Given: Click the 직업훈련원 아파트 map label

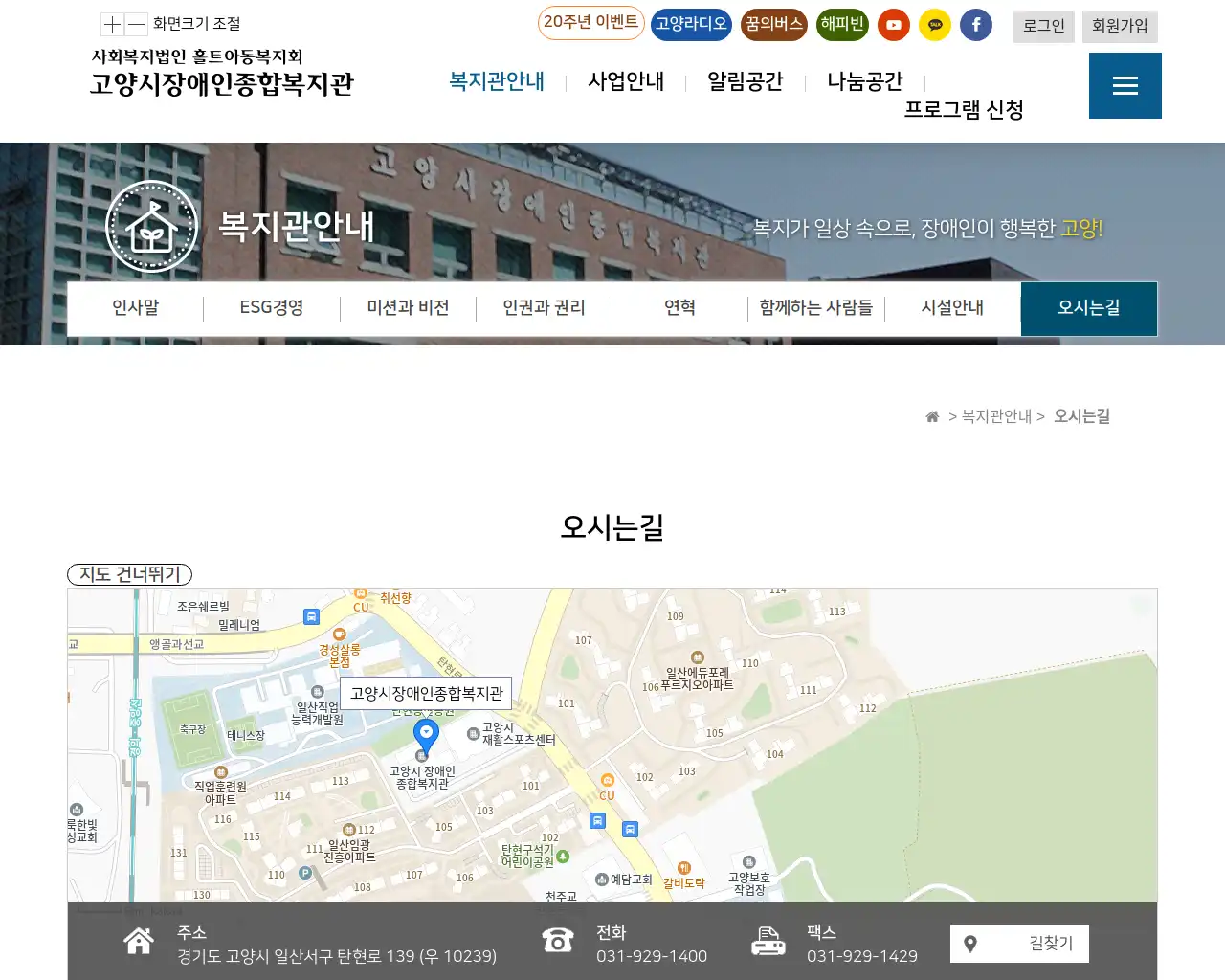Looking at the screenshot, I should (x=220, y=793).
